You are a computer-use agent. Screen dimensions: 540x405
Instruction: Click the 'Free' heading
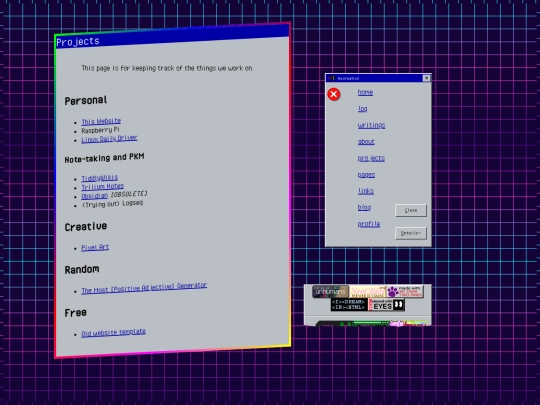(x=75, y=313)
